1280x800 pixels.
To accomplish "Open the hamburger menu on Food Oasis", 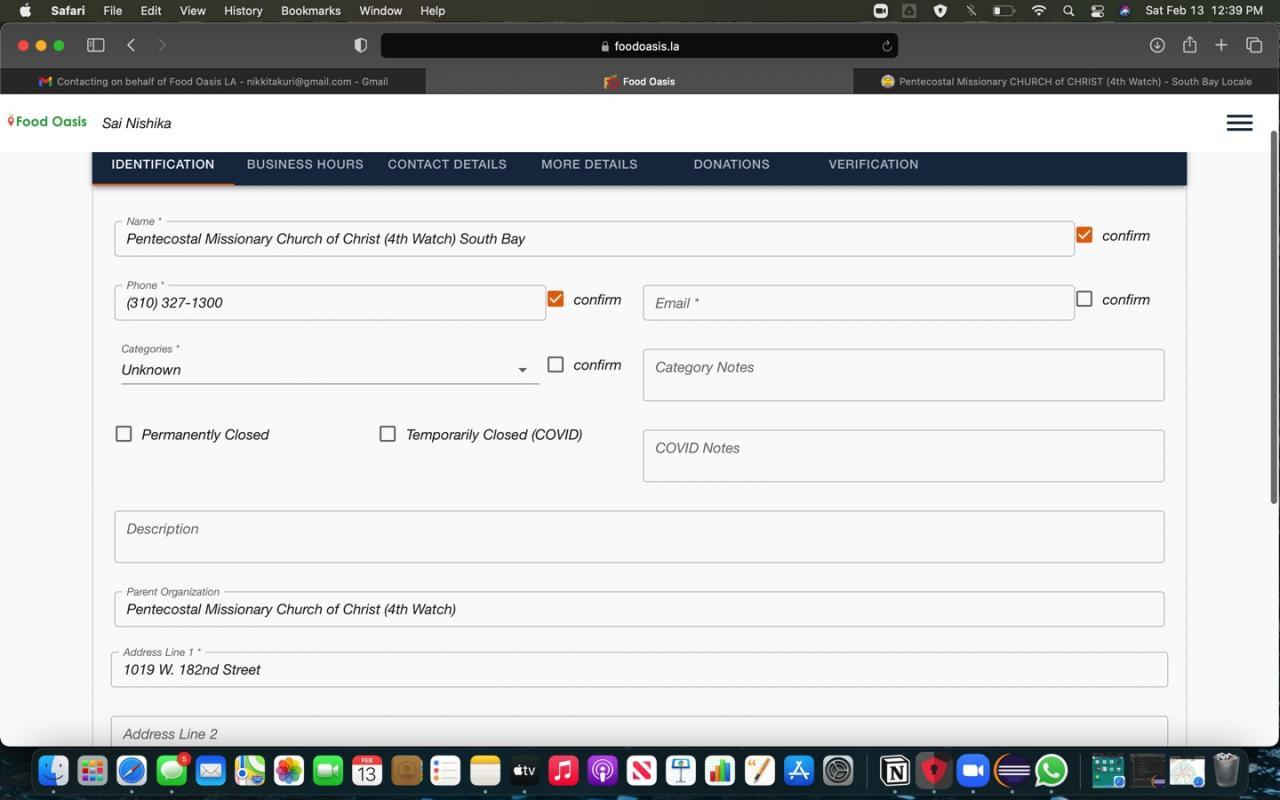I will click(x=1239, y=123).
